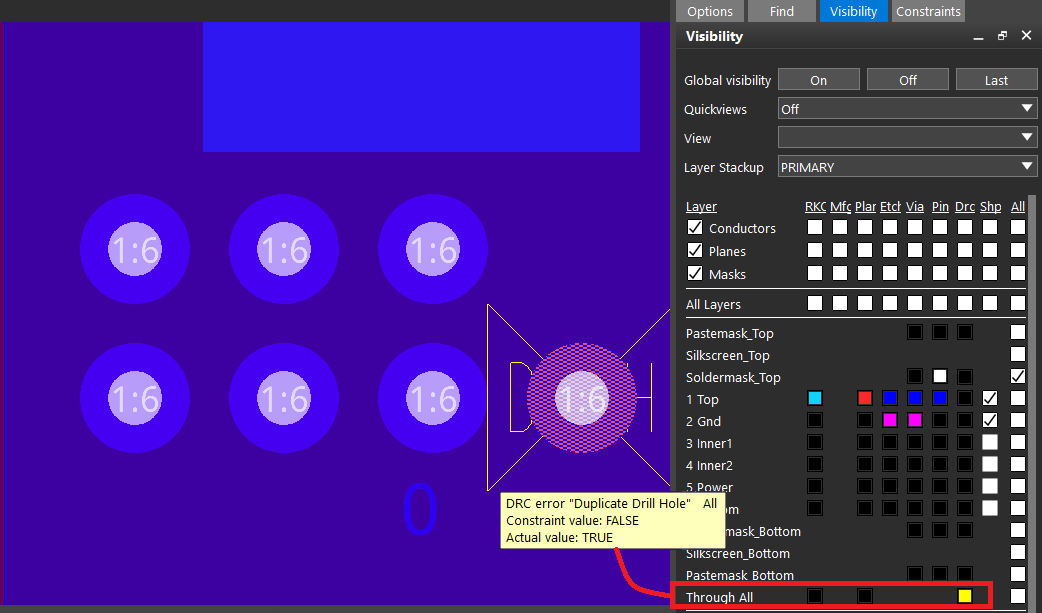
Task: Click the cyan swatch in 1 Top row
Action: [815, 398]
